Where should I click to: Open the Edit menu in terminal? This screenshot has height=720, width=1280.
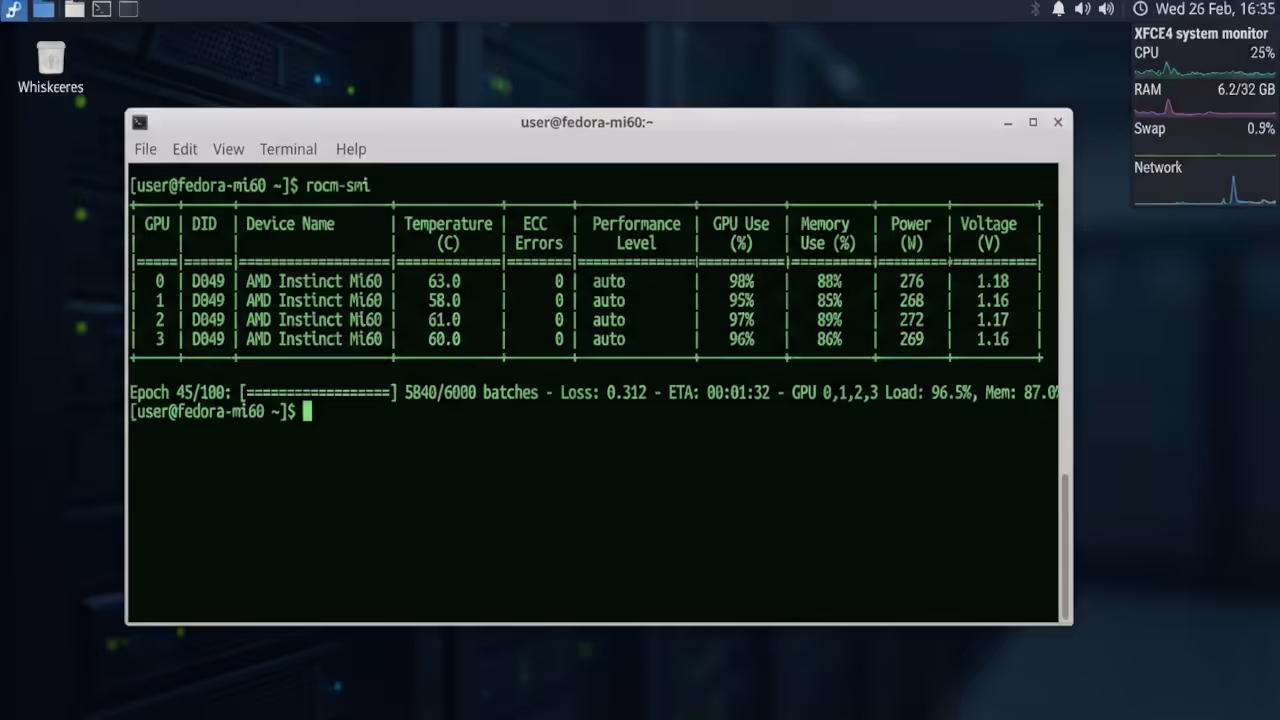pyautogui.click(x=185, y=149)
